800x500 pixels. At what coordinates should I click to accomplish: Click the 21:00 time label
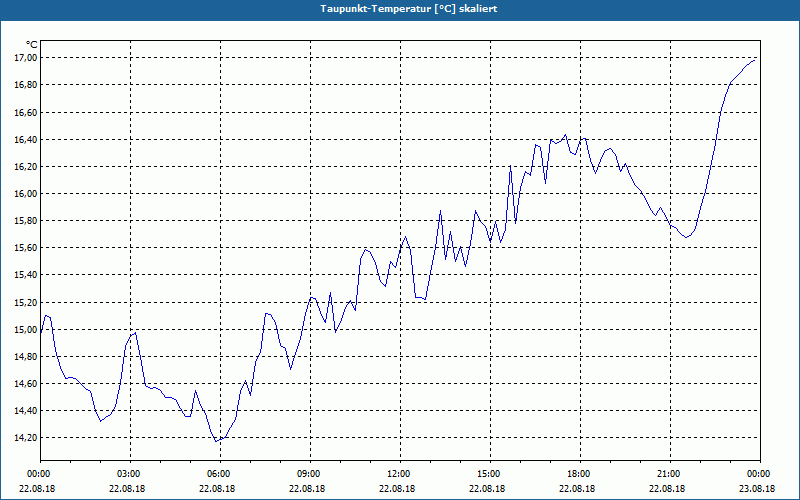[670, 473]
